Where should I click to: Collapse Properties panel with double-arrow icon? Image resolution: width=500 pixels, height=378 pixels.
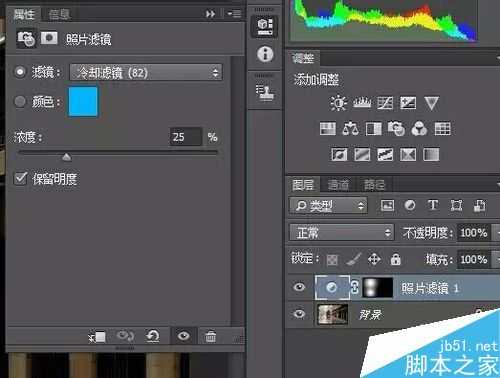click(210, 14)
